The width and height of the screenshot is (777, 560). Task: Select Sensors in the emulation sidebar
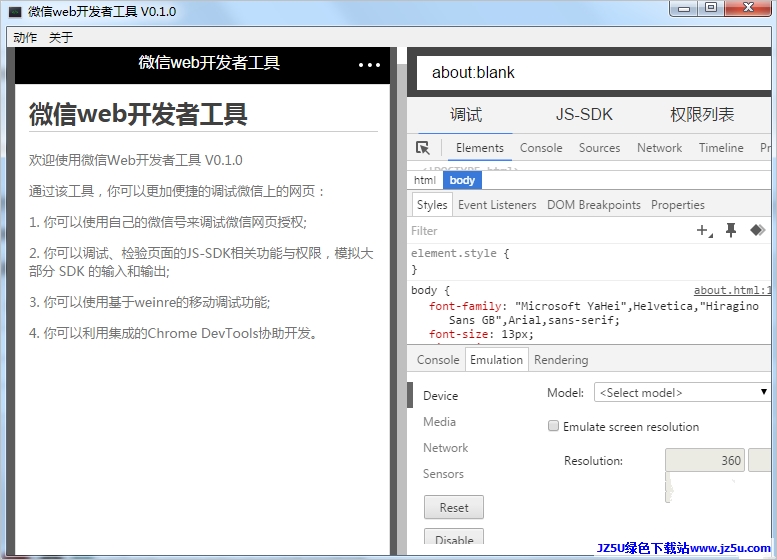coord(443,474)
